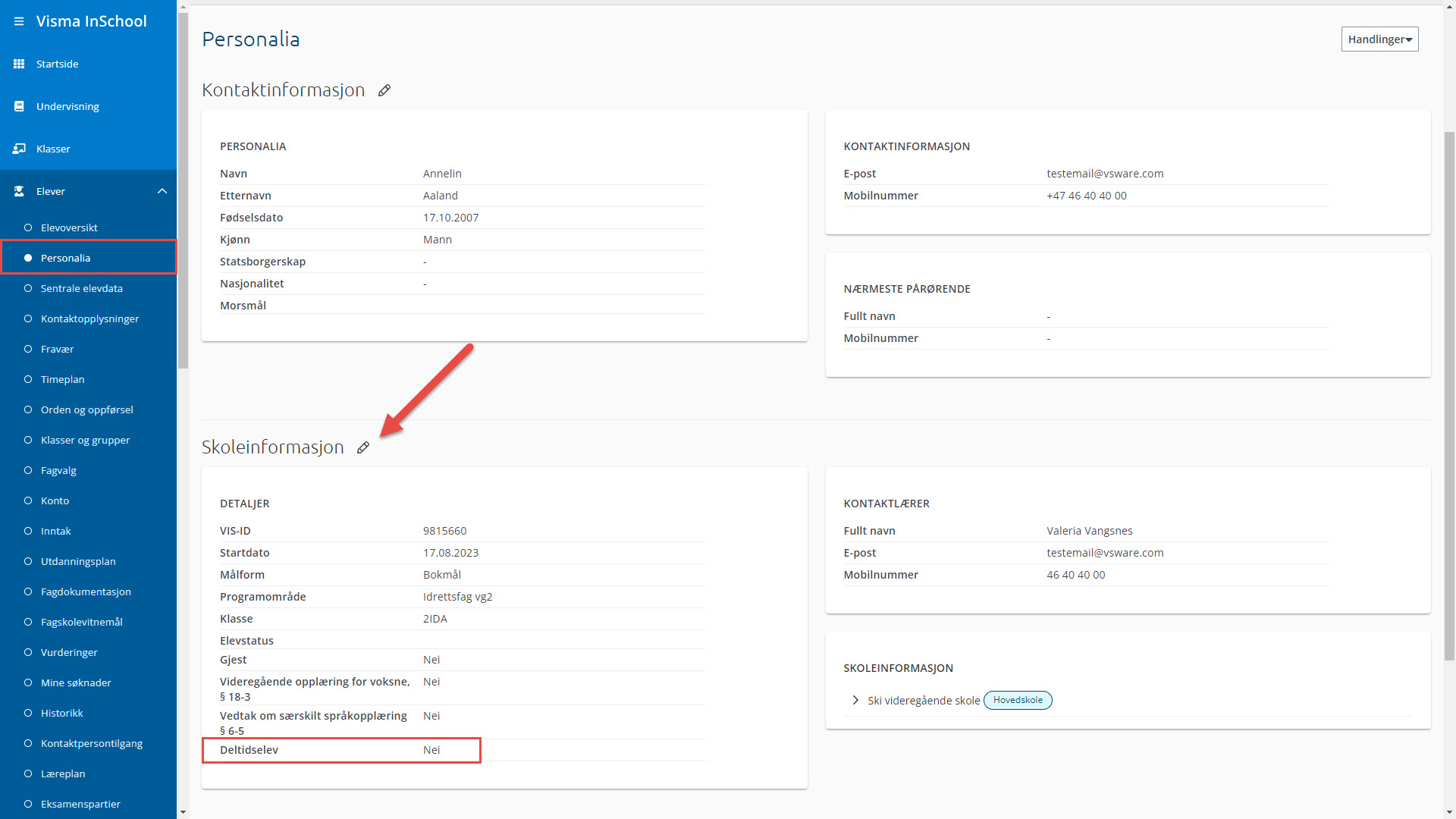Open the hamburger menu icon
Image resolution: width=1456 pixels, height=819 pixels.
click(19, 21)
